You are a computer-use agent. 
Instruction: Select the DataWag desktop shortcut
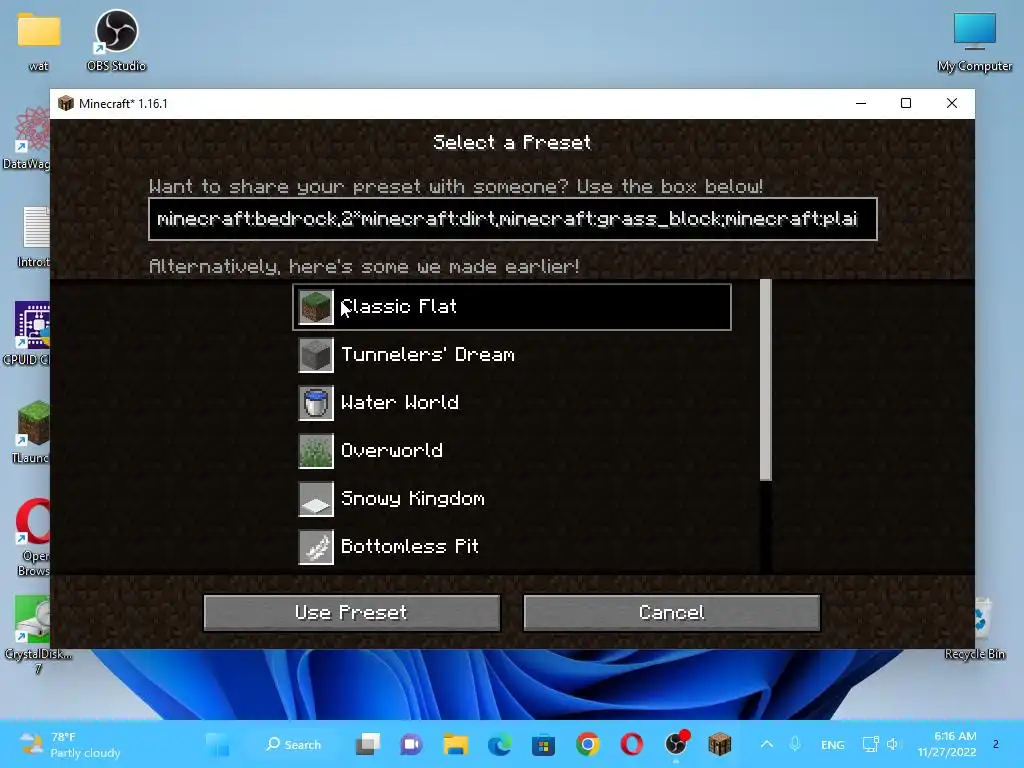pos(26,138)
